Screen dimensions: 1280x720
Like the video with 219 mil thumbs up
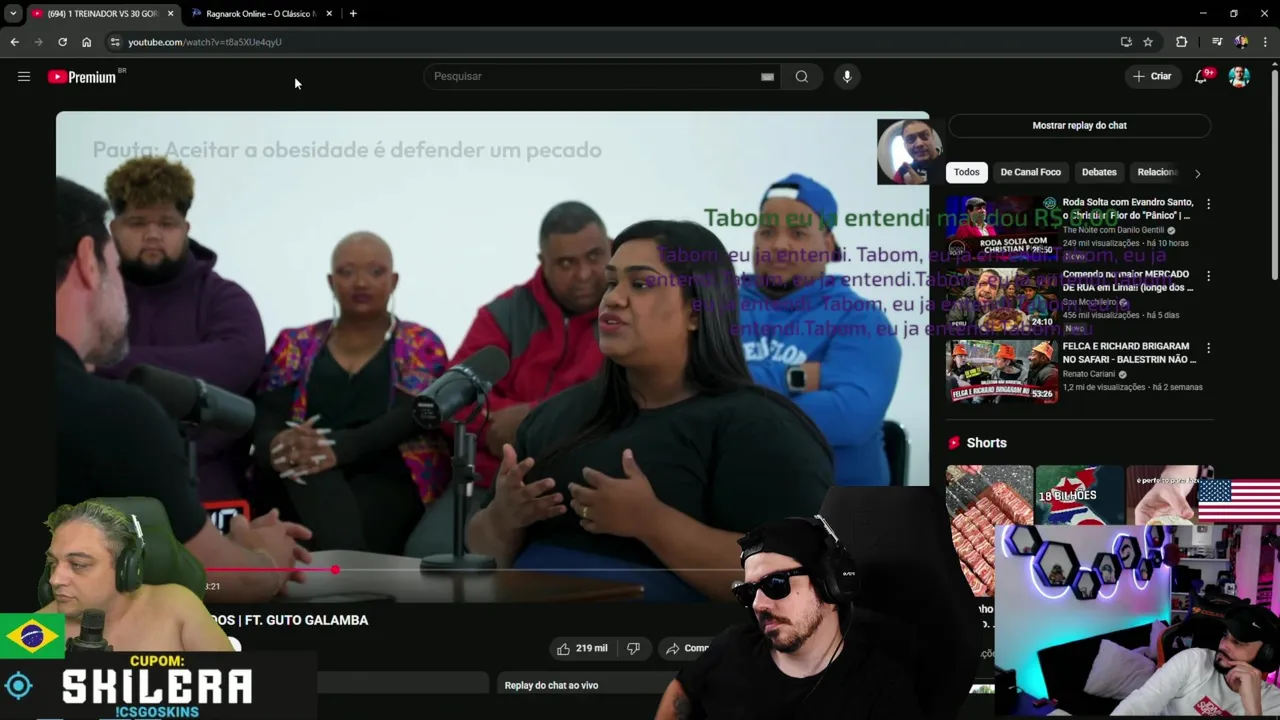pyautogui.click(x=582, y=648)
